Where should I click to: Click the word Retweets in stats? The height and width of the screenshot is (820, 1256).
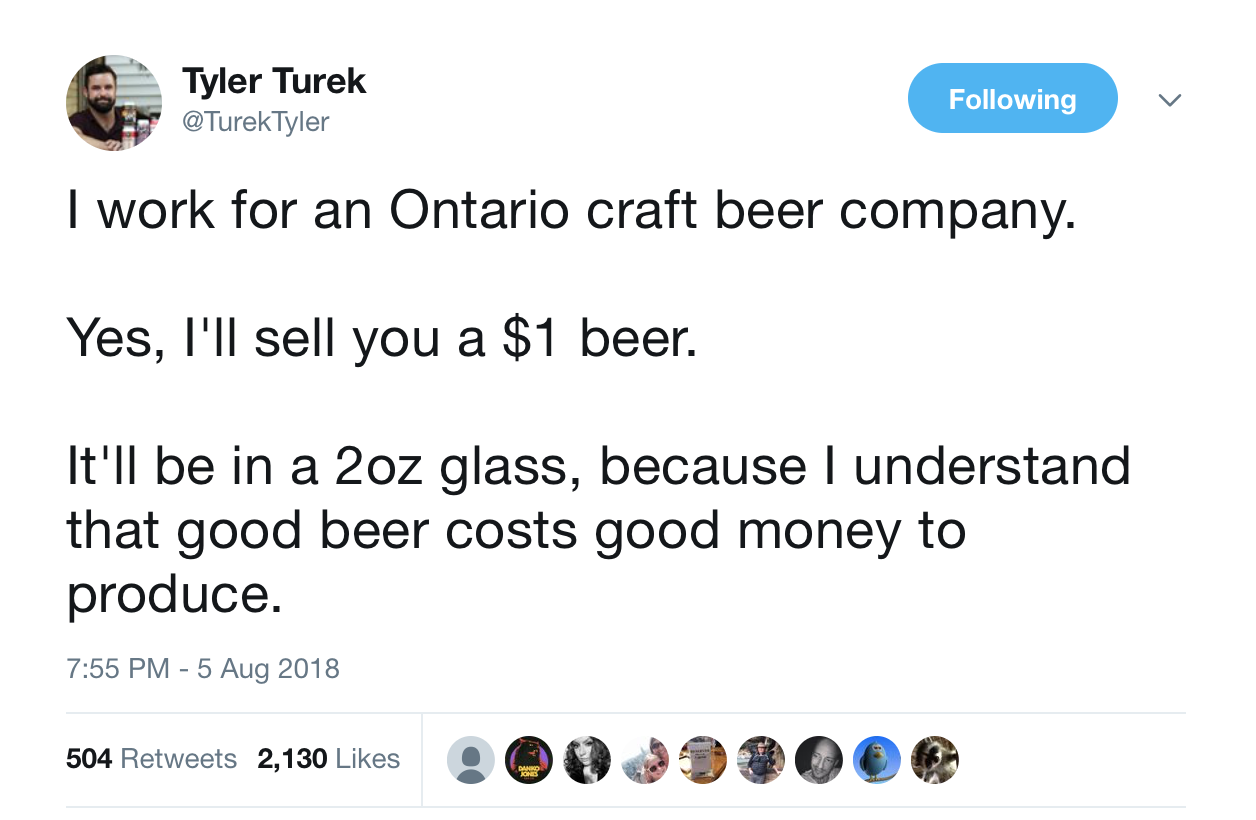tap(178, 759)
